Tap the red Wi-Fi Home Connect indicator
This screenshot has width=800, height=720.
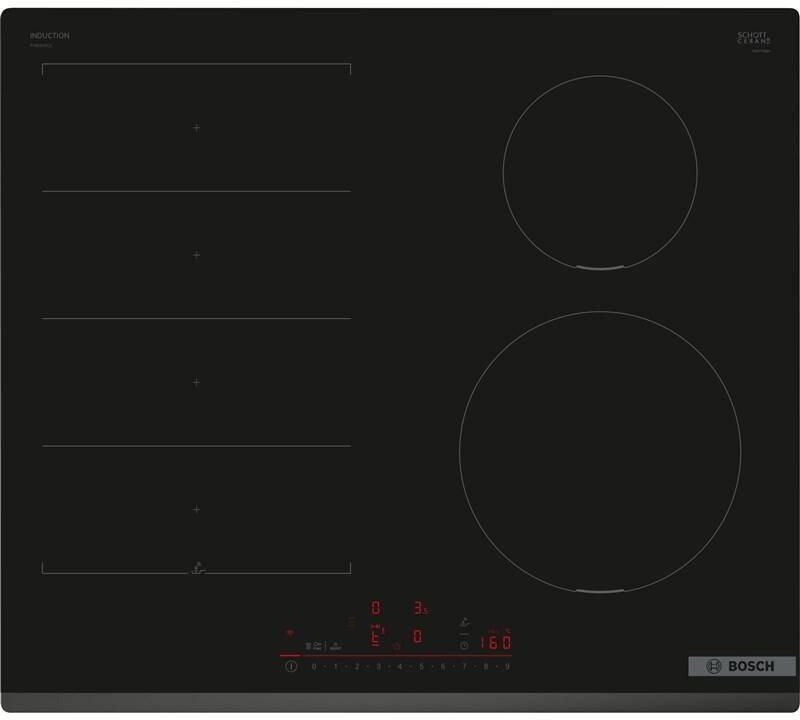point(289,633)
